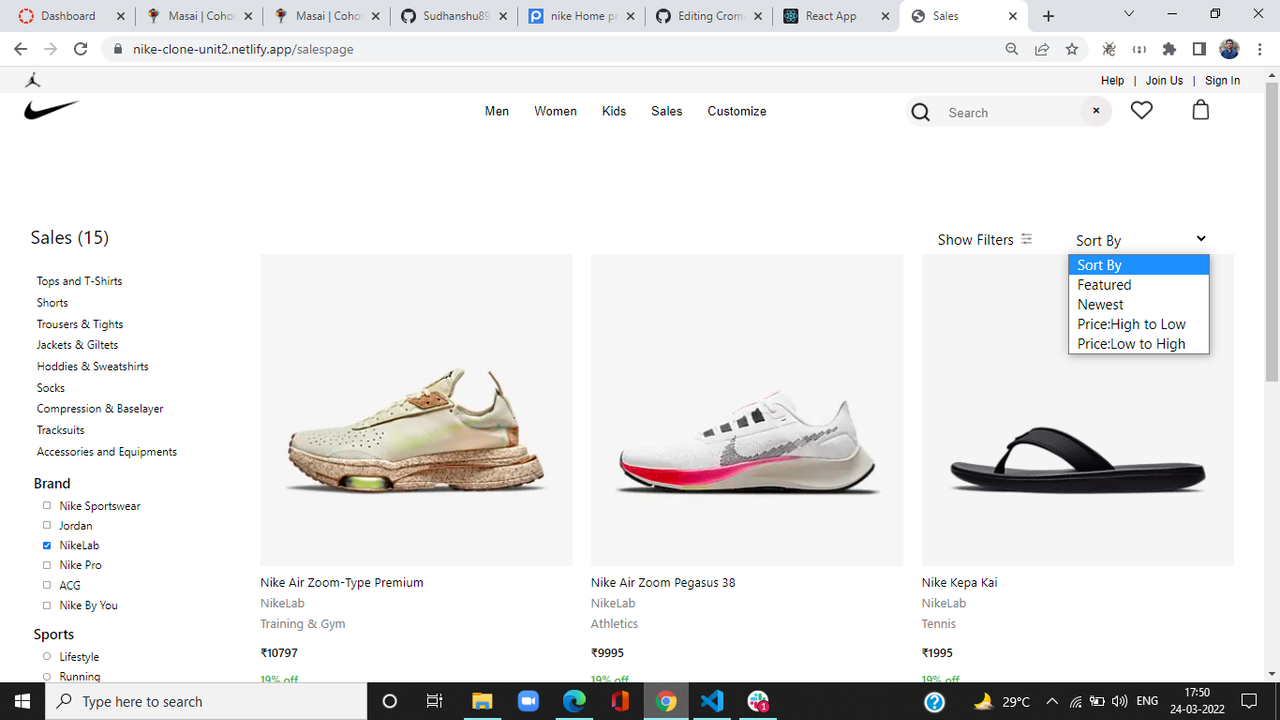Open the shopping bag cart
This screenshot has height=720, width=1280.
point(1201,110)
